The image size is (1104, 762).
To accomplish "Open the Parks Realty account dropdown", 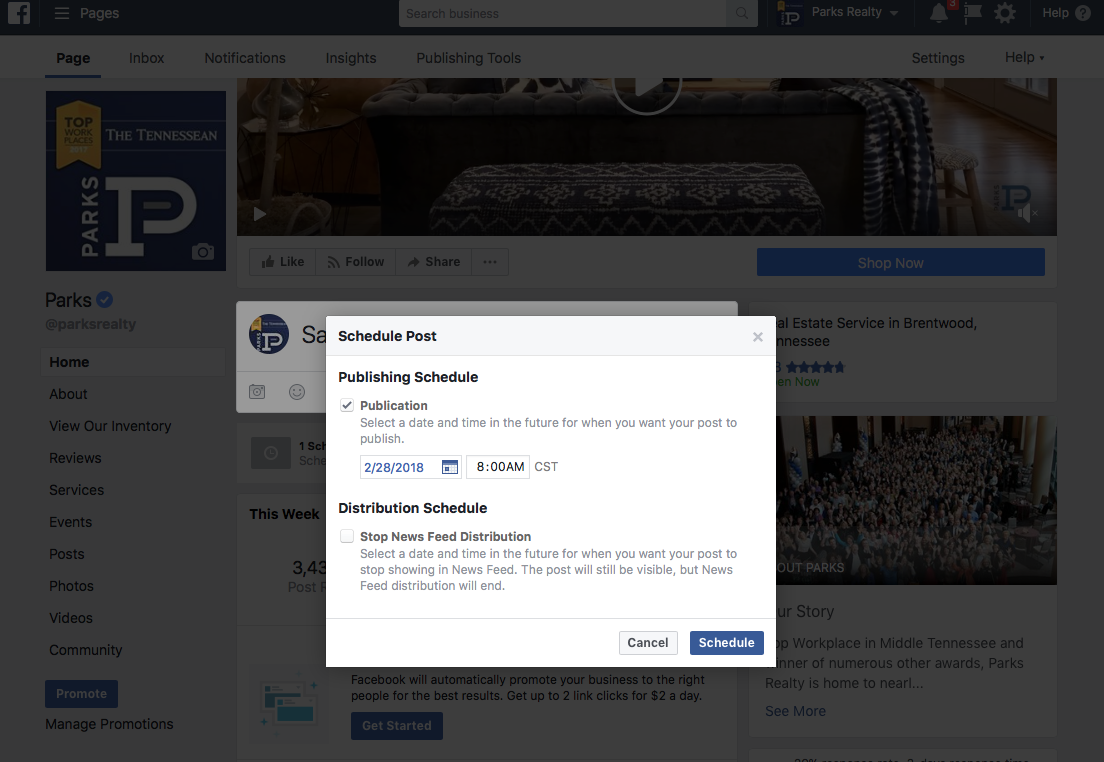I will click(854, 13).
